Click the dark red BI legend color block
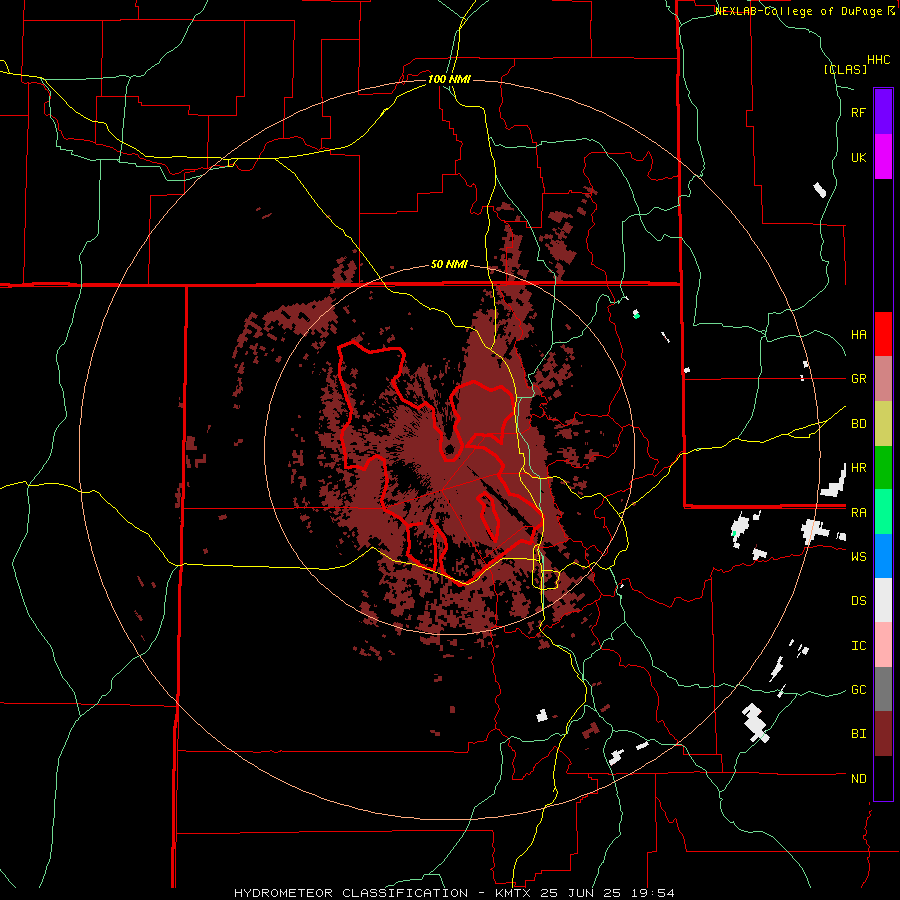The height and width of the screenshot is (900, 900). [x=883, y=734]
